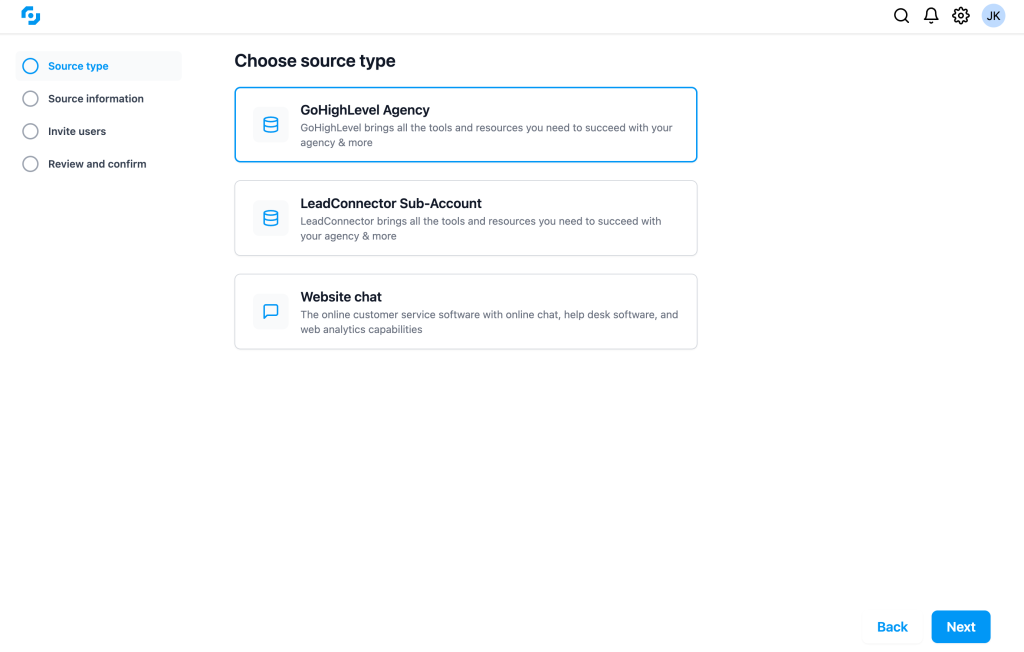
Task: Select the Source information step circle
Action: pyautogui.click(x=30, y=99)
